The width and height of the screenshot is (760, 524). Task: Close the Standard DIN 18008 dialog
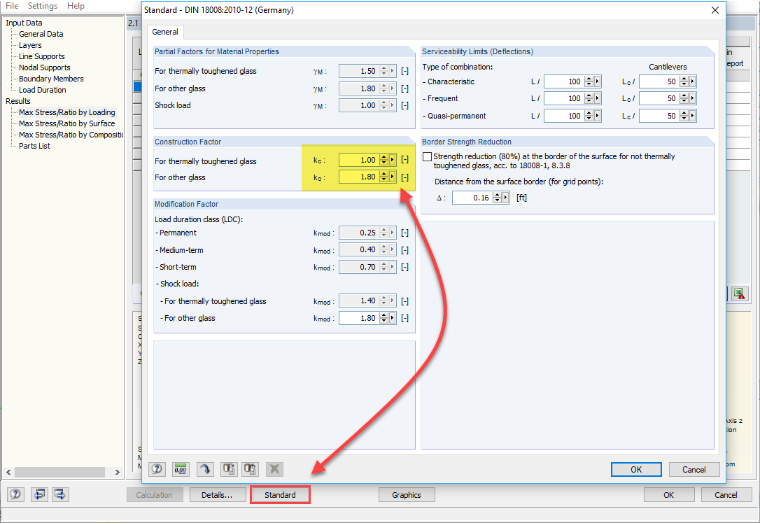pos(715,10)
